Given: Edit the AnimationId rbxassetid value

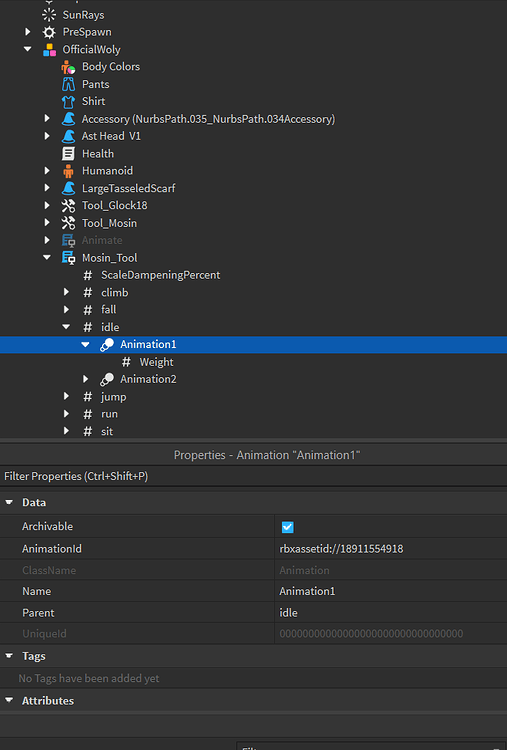Looking at the screenshot, I should tap(390, 549).
